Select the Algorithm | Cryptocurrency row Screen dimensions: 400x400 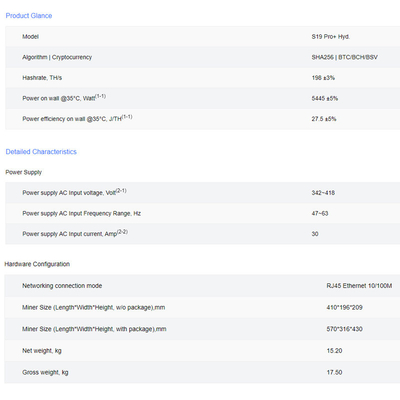click(x=202, y=57)
